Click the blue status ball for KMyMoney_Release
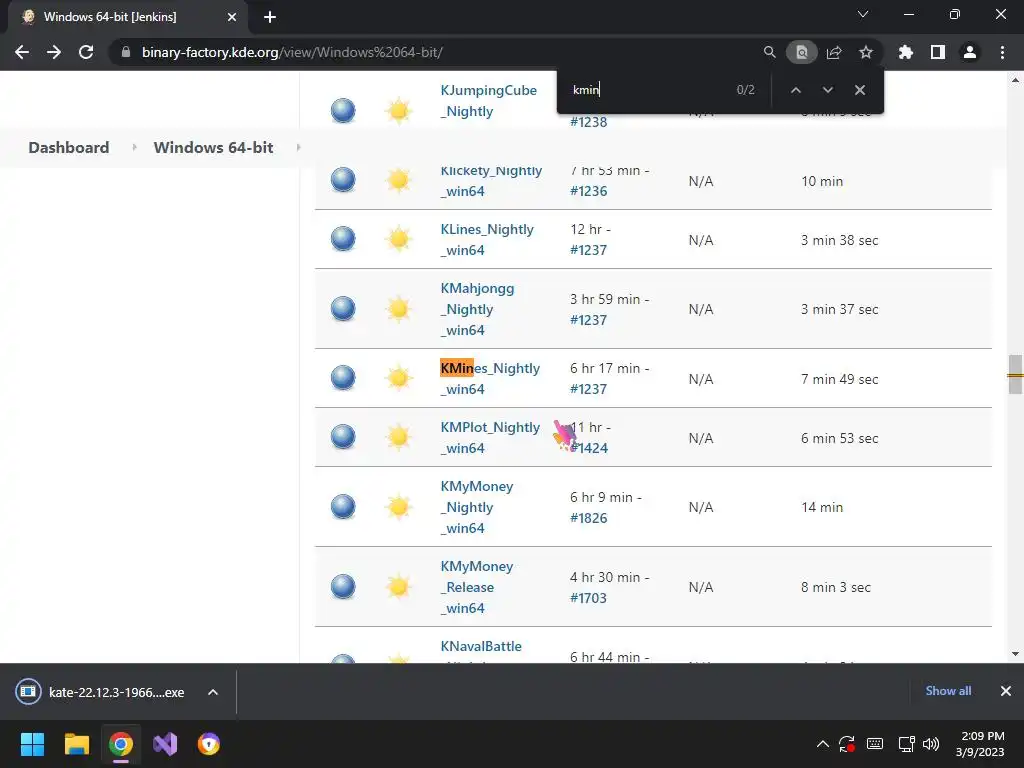This screenshot has width=1024, height=768. [x=343, y=586]
